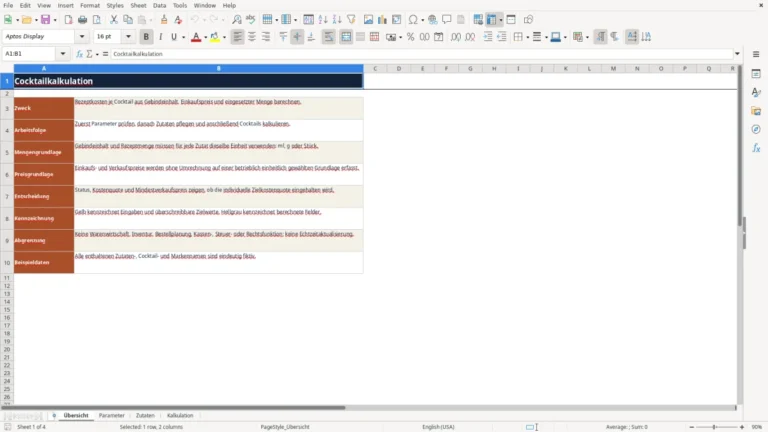Save the document with the Save icon

[x=45, y=20]
